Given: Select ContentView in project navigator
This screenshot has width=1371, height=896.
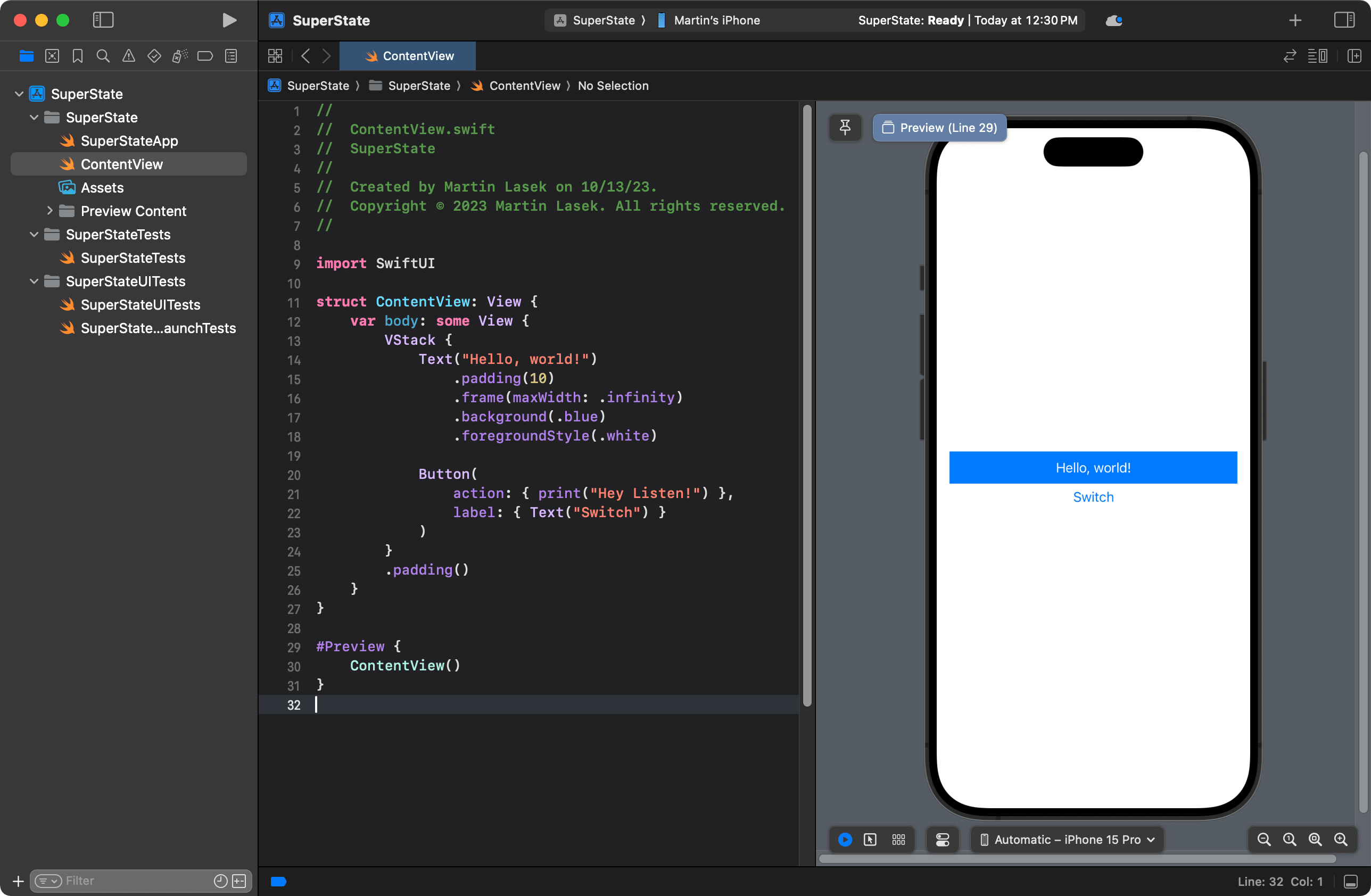Looking at the screenshot, I should (128, 164).
